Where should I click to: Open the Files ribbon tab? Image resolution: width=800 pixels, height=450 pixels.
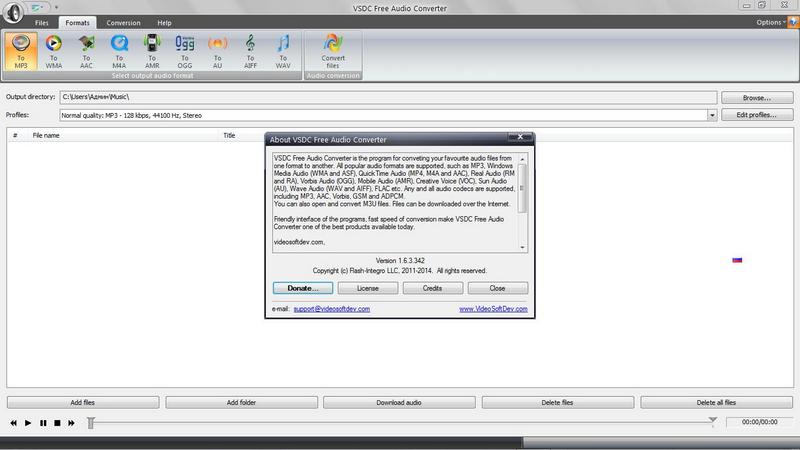[x=42, y=23]
